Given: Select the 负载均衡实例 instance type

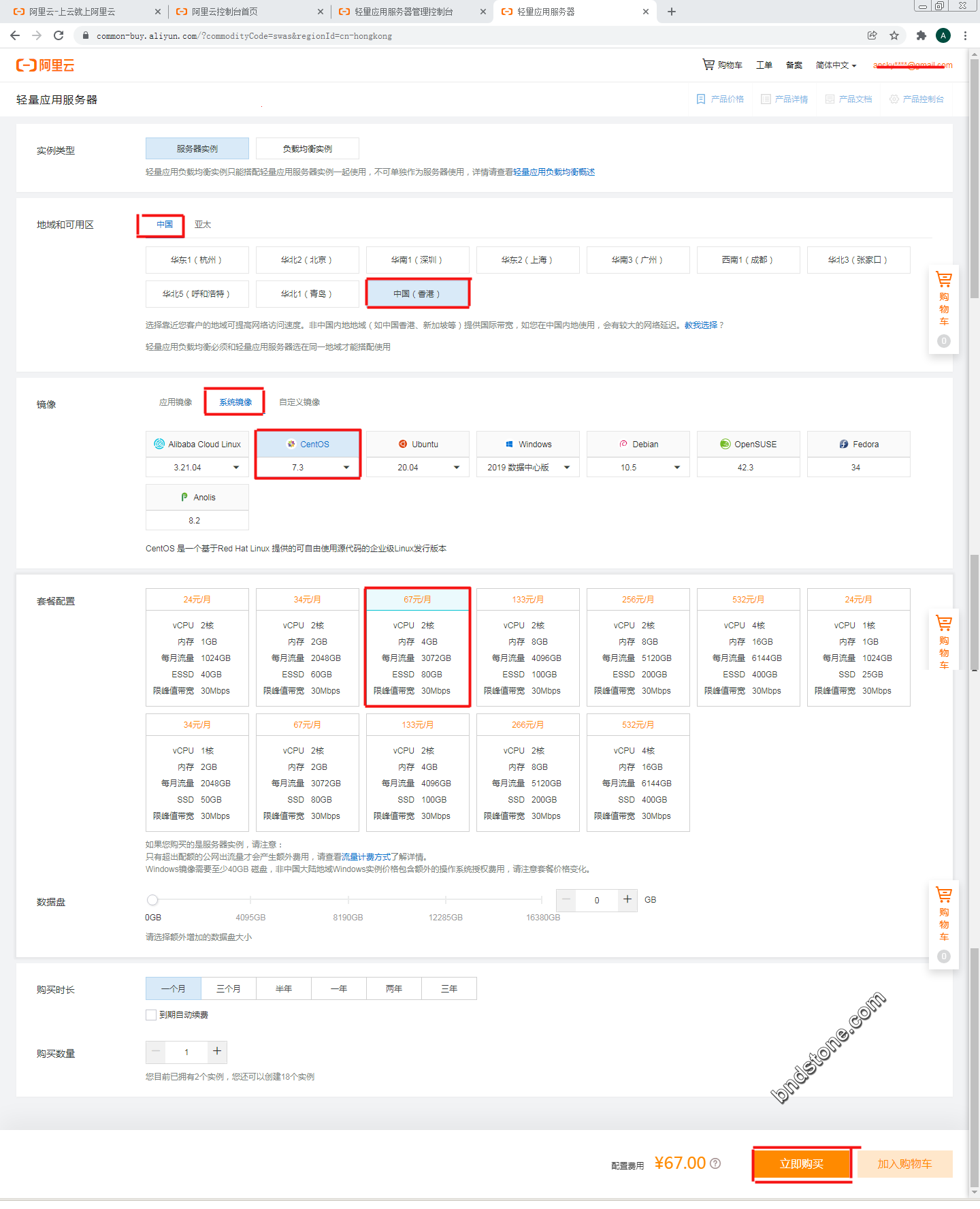Looking at the screenshot, I should (x=308, y=148).
